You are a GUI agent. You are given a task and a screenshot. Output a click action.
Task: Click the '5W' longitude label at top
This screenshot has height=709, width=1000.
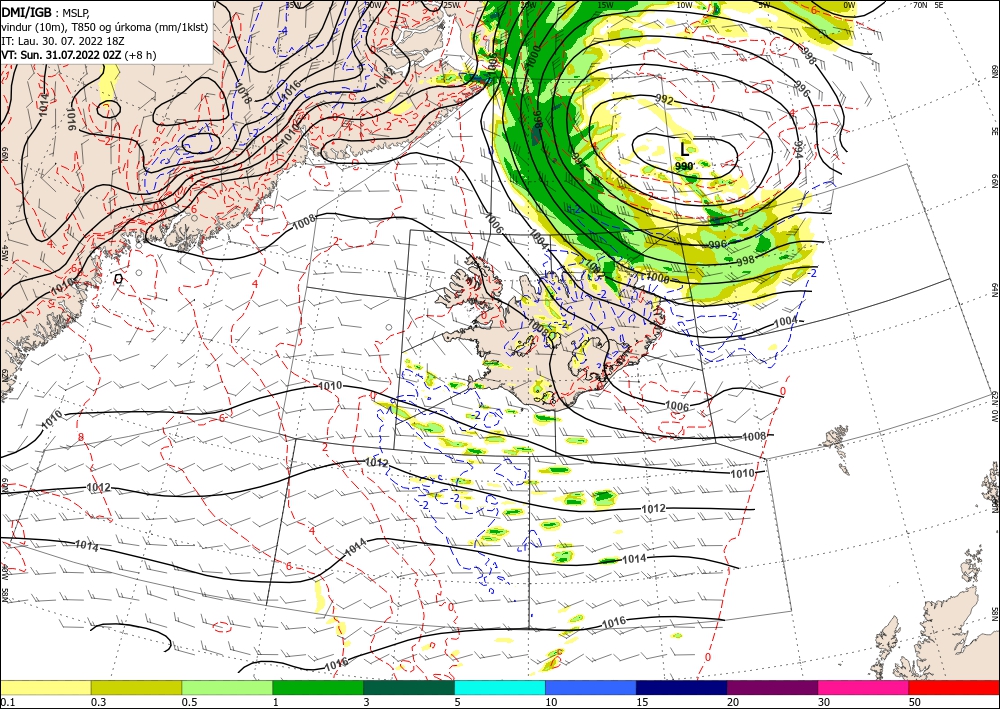(764, 5)
